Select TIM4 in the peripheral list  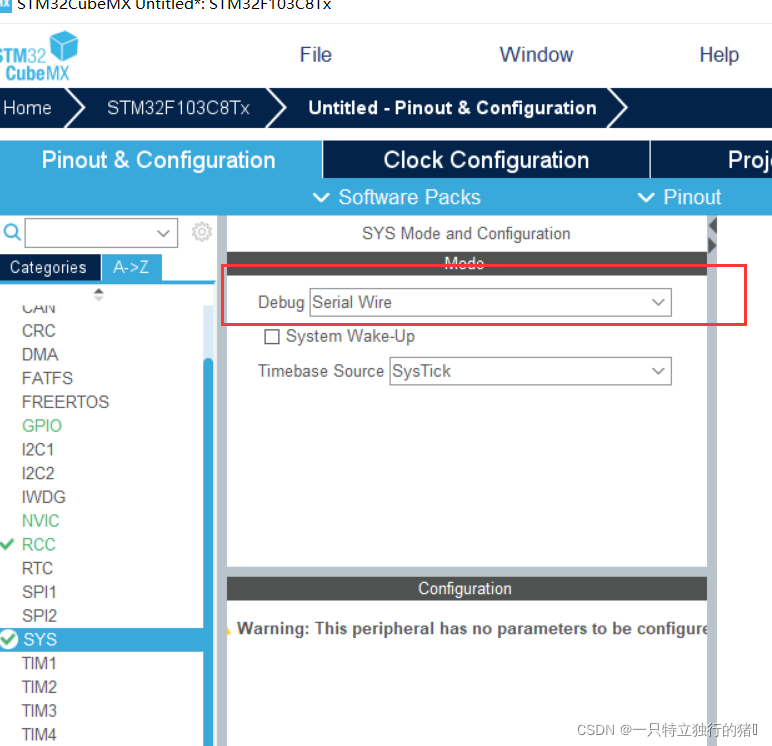(39, 734)
